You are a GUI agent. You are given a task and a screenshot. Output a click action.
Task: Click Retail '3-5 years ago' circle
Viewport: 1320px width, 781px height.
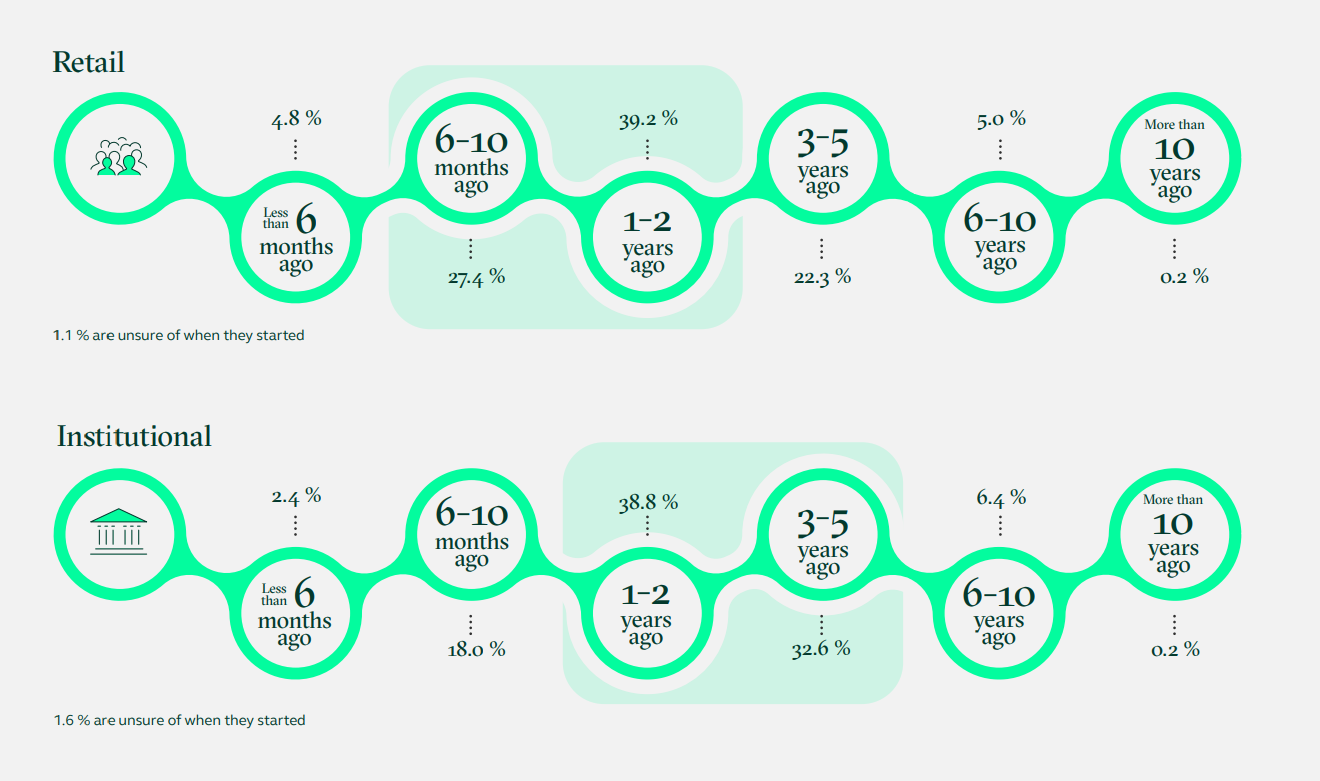tap(822, 160)
